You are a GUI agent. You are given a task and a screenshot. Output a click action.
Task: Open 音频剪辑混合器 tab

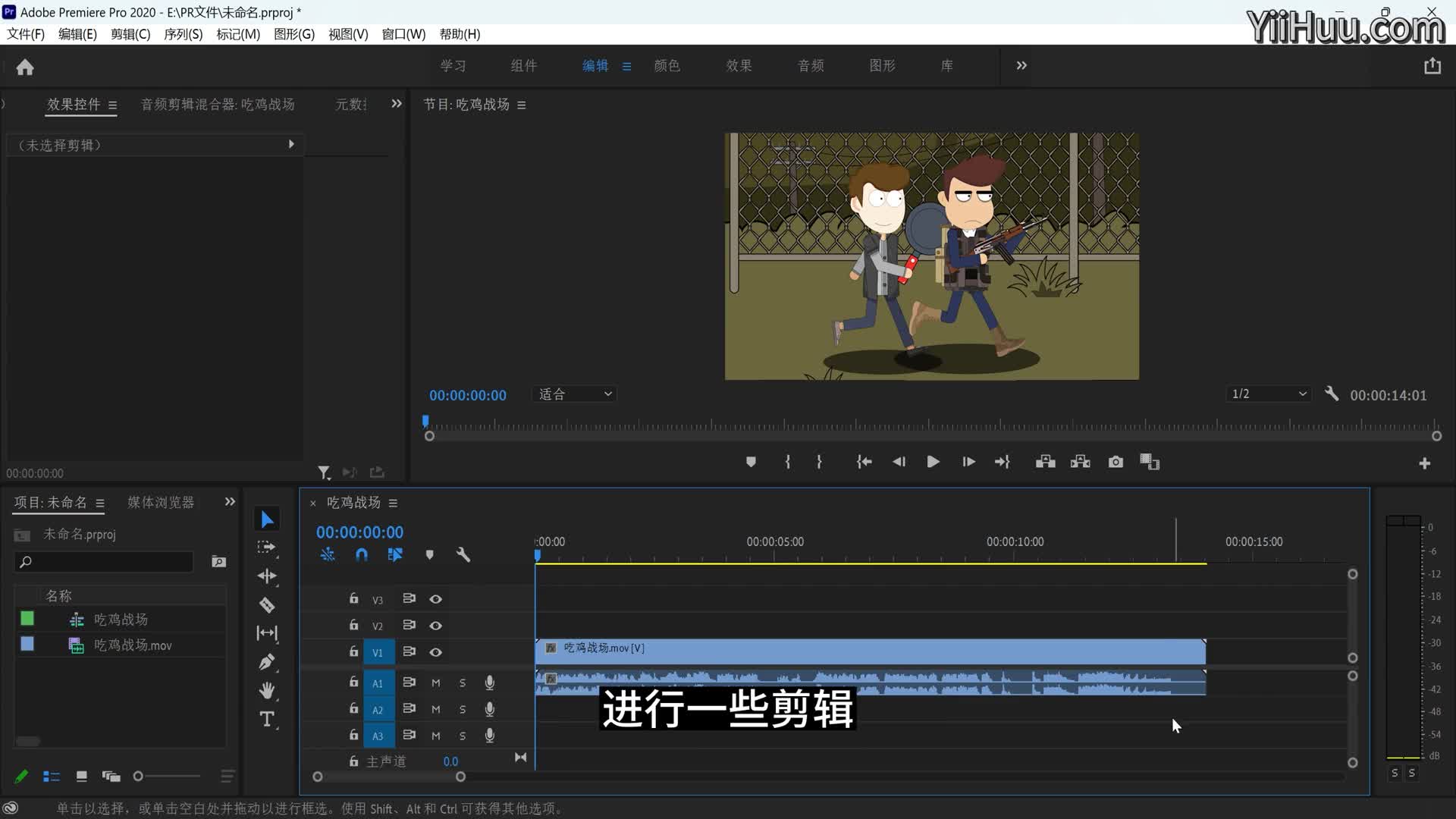coord(218,105)
